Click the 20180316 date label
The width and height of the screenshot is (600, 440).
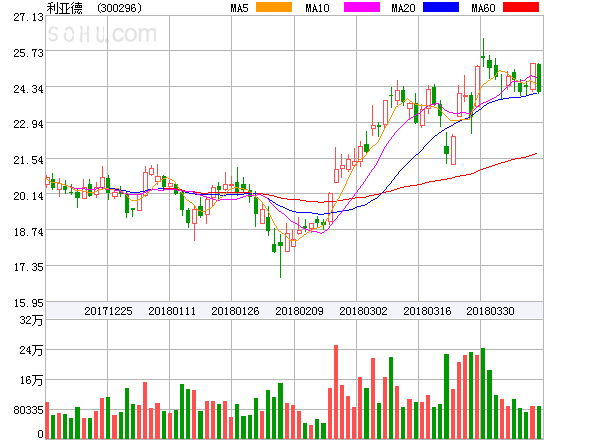(427, 311)
